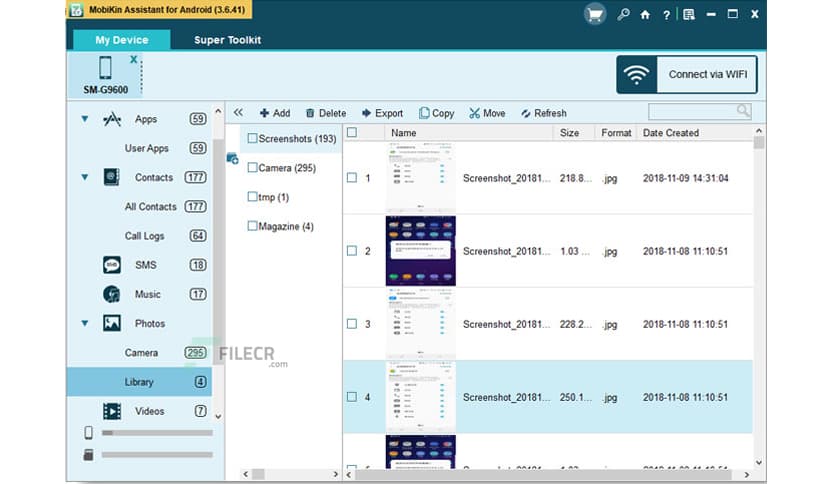Viewport: 836px width, 484px height.
Task: Check the Magazine (4) album checkbox
Action: click(252, 226)
